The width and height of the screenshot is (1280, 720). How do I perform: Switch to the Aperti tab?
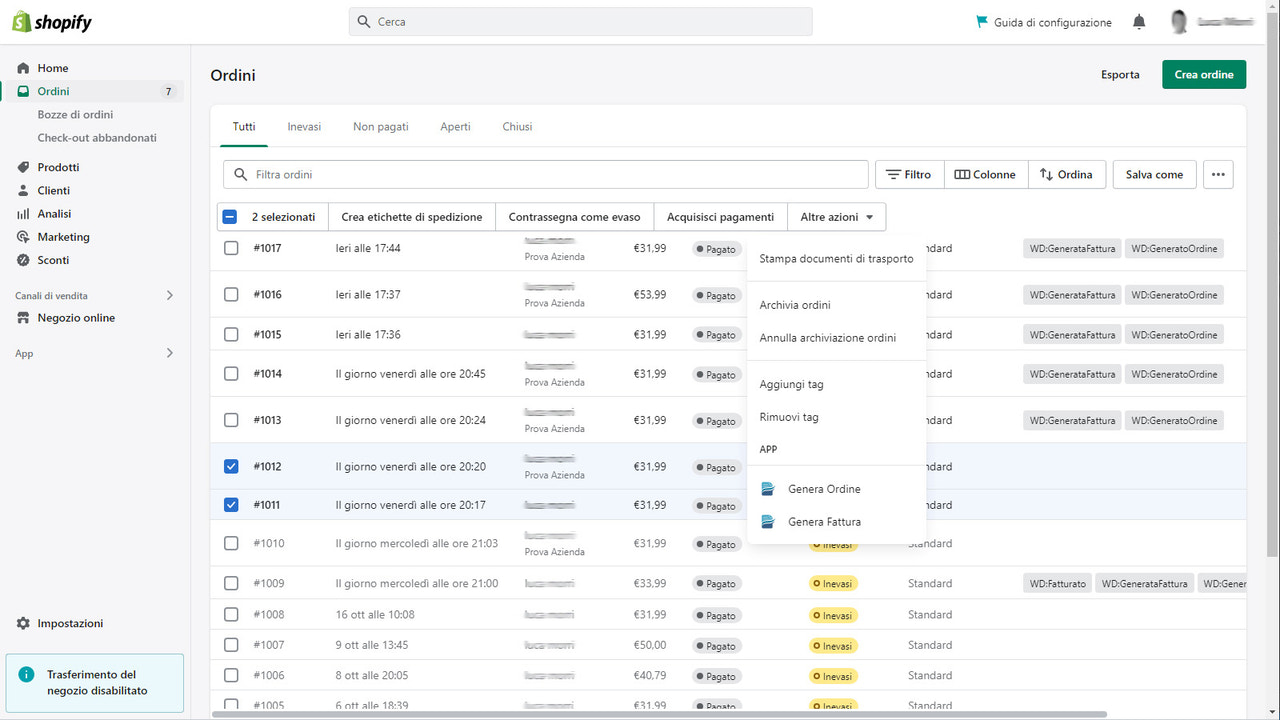pyautogui.click(x=455, y=127)
